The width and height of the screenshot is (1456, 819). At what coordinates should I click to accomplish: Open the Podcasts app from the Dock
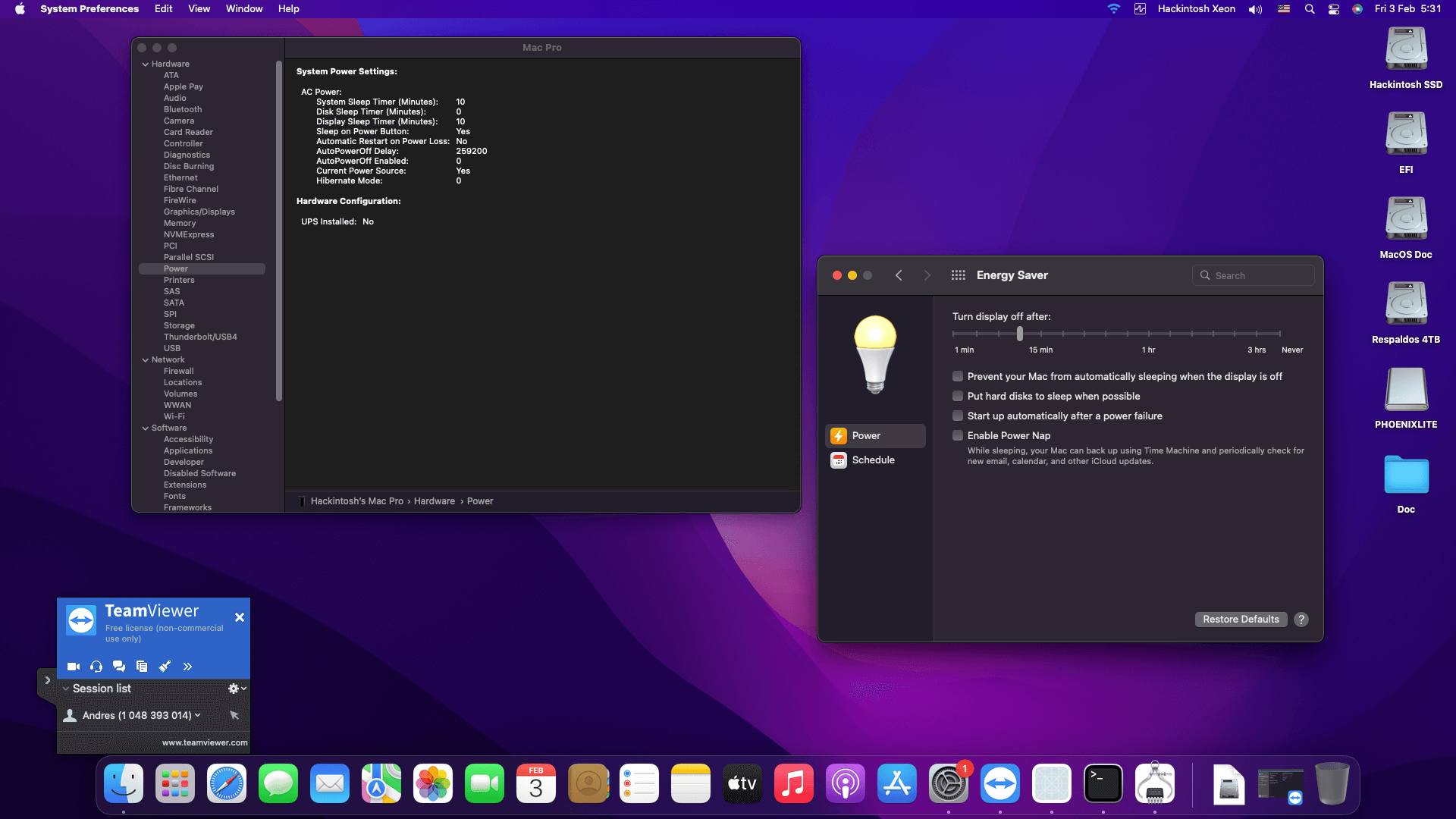[846, 783]
